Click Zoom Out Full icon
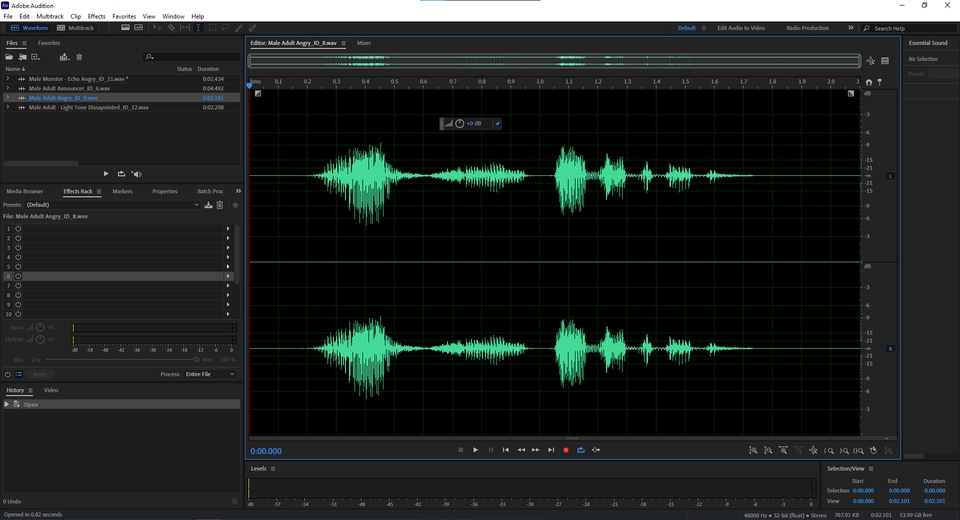Screen dimensions: 960x520 [x=813, y=450]
